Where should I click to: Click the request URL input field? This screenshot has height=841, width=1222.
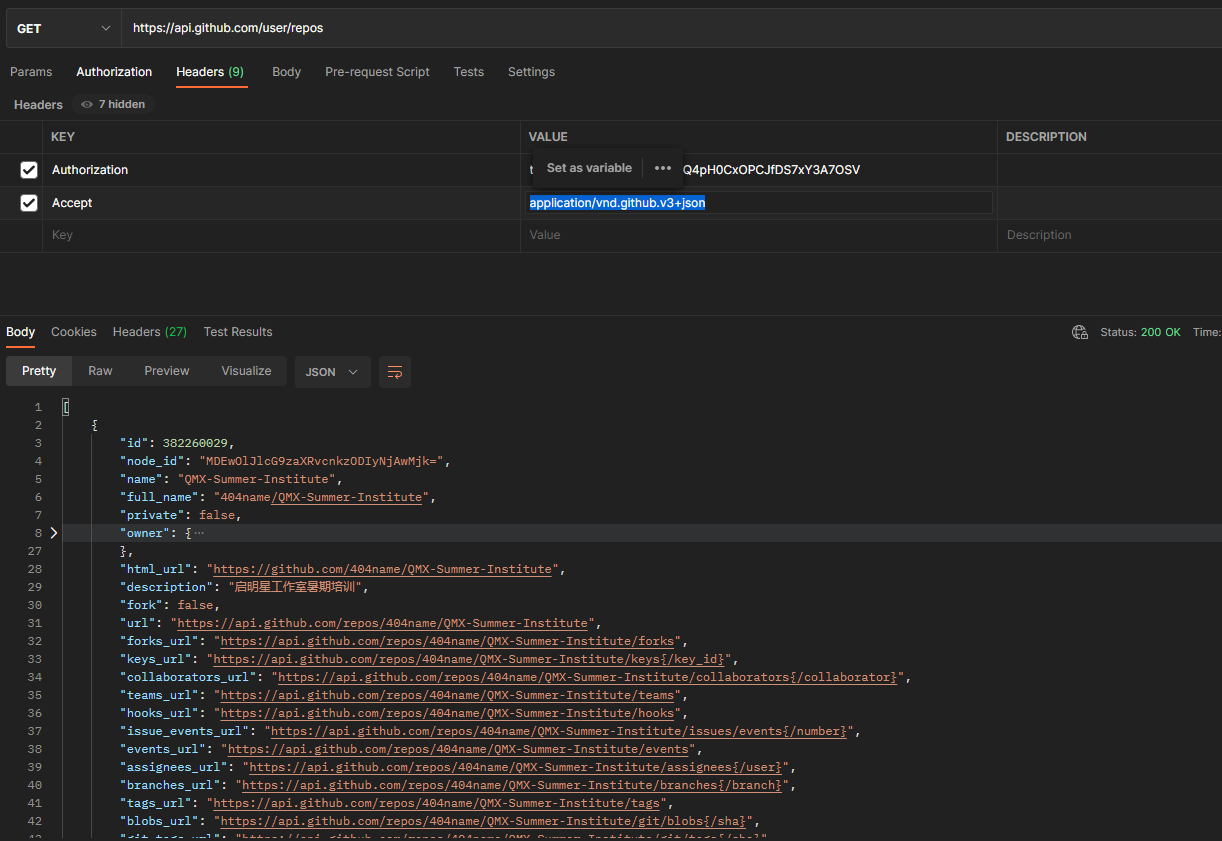pyautogui.click(x=671, y=28)
